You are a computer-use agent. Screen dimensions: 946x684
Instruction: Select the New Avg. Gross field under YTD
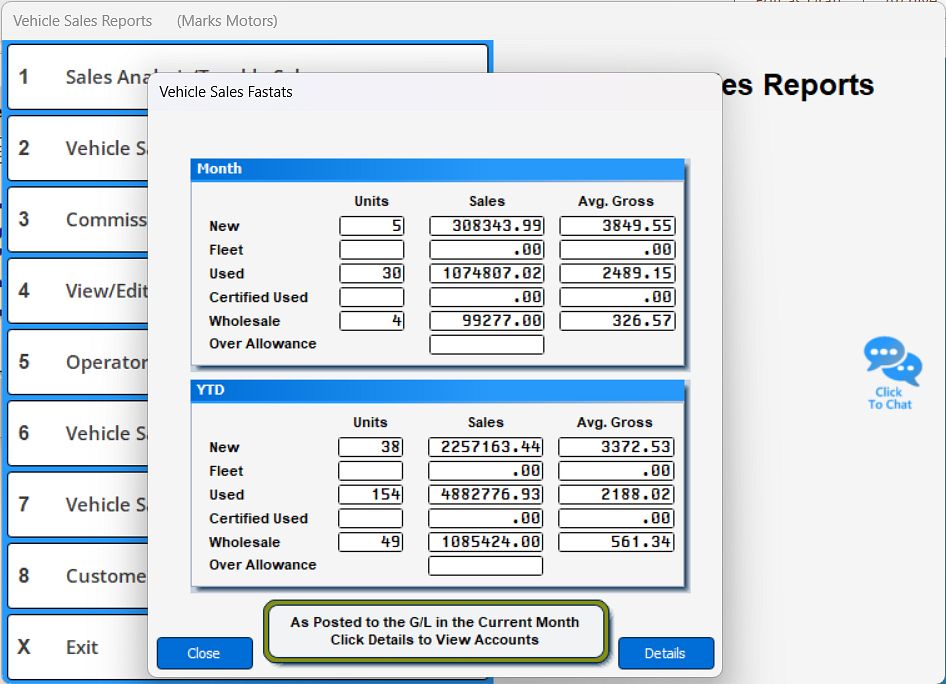pyautogui.click(x=615, y=446)
